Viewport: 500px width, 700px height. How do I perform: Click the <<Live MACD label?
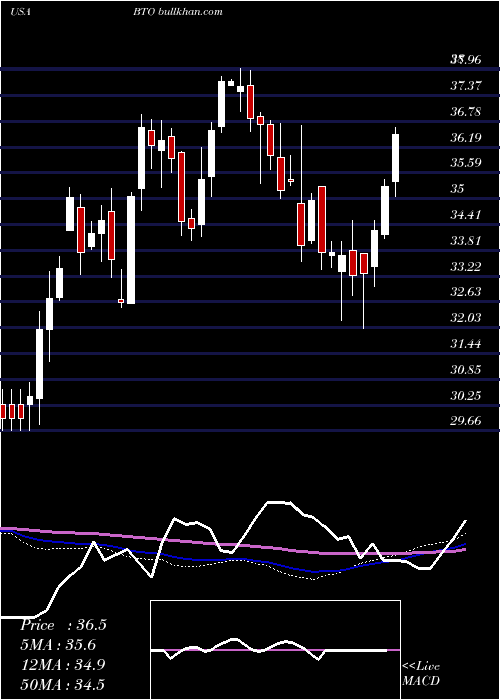point(421,673)
